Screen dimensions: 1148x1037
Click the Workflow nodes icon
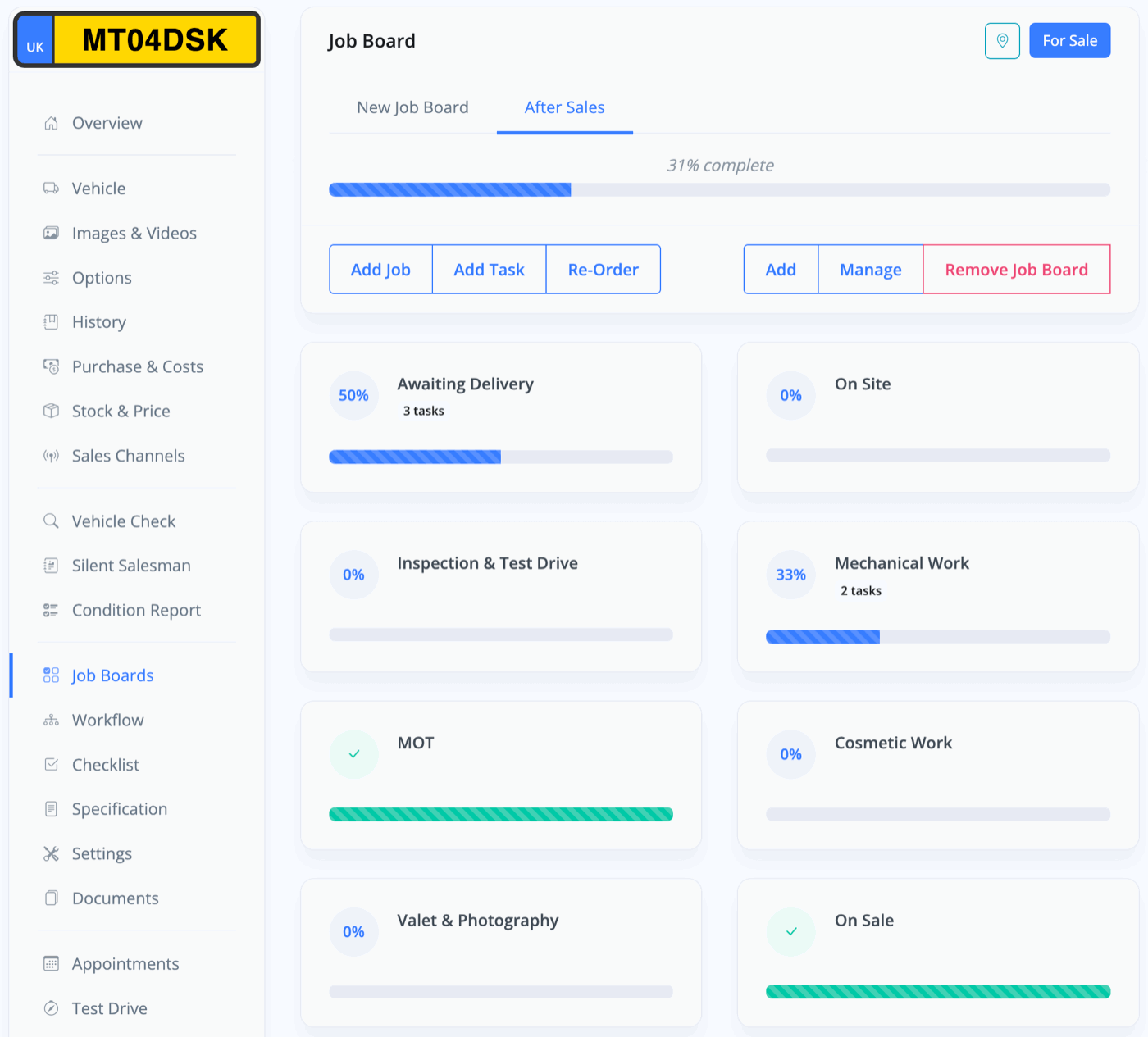point(51,720)
